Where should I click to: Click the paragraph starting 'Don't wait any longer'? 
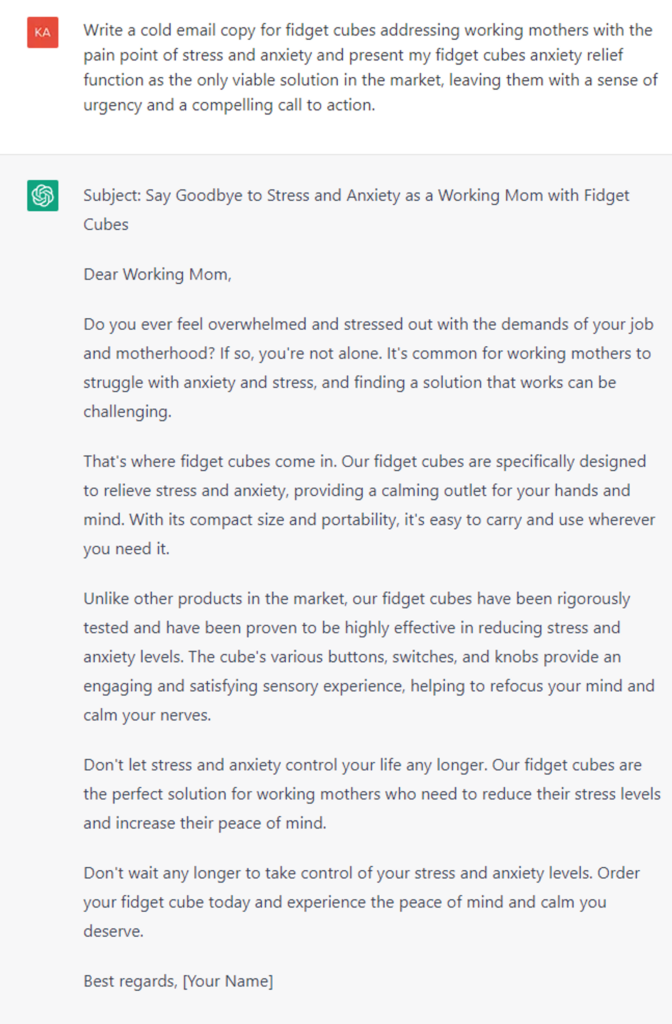pos(361,902)
